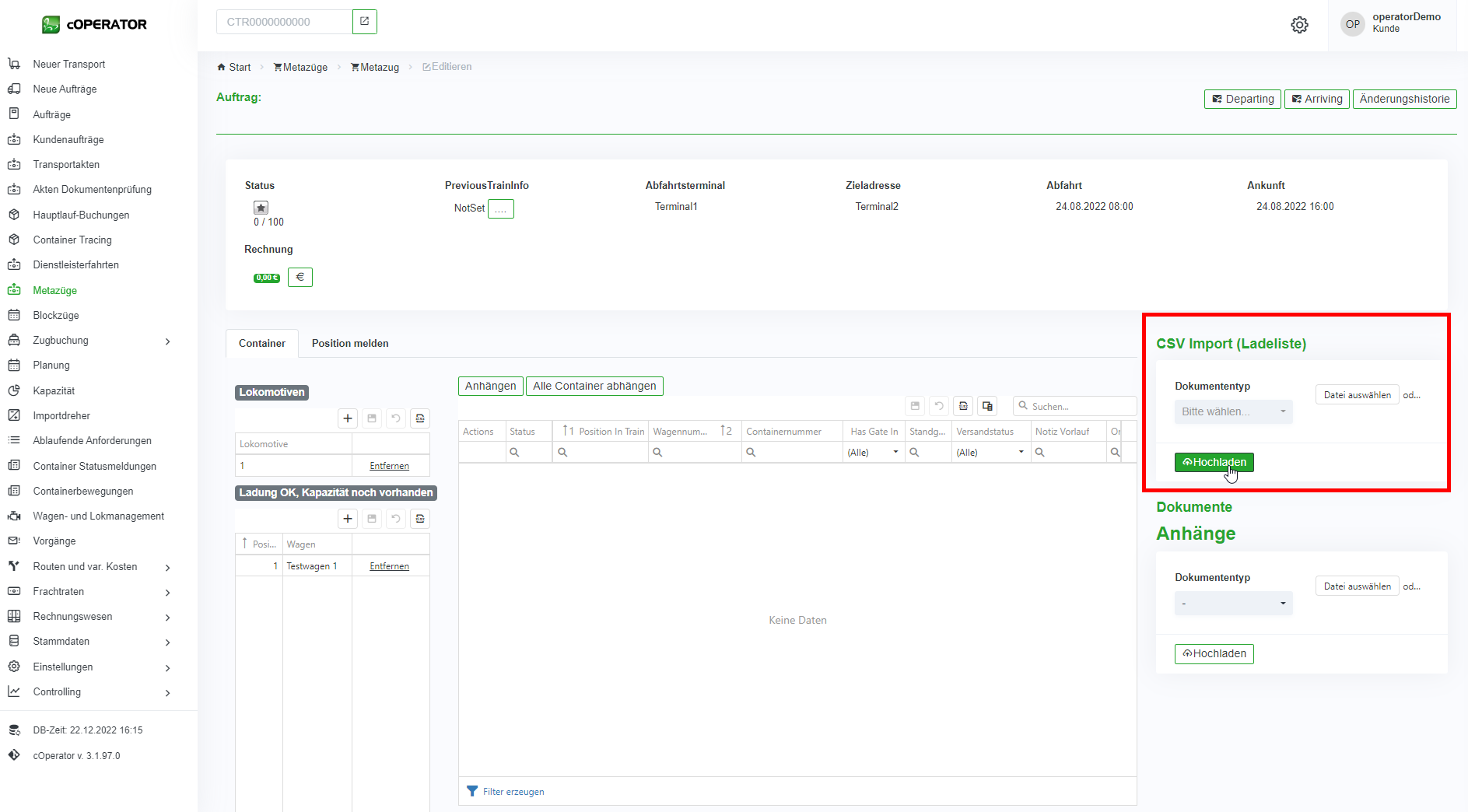This screenshot has width=1468, height=812.
Task: Export the Lokomotiven grid to Excel
Action: [x=420, y=418]
